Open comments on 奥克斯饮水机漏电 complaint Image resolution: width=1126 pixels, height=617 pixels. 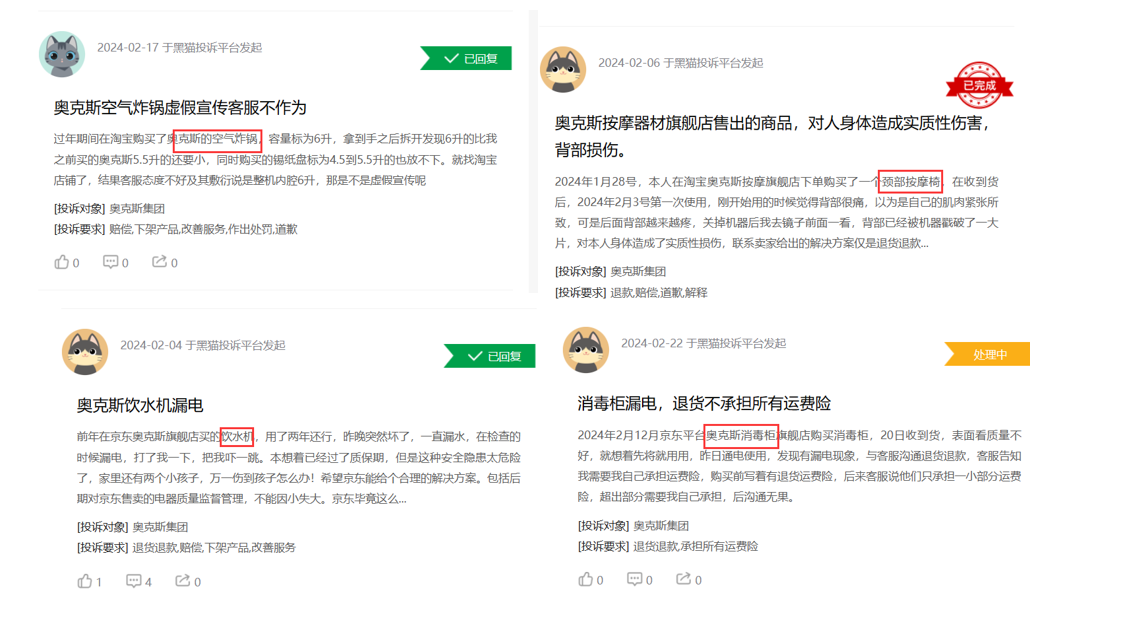coord(139,581)
